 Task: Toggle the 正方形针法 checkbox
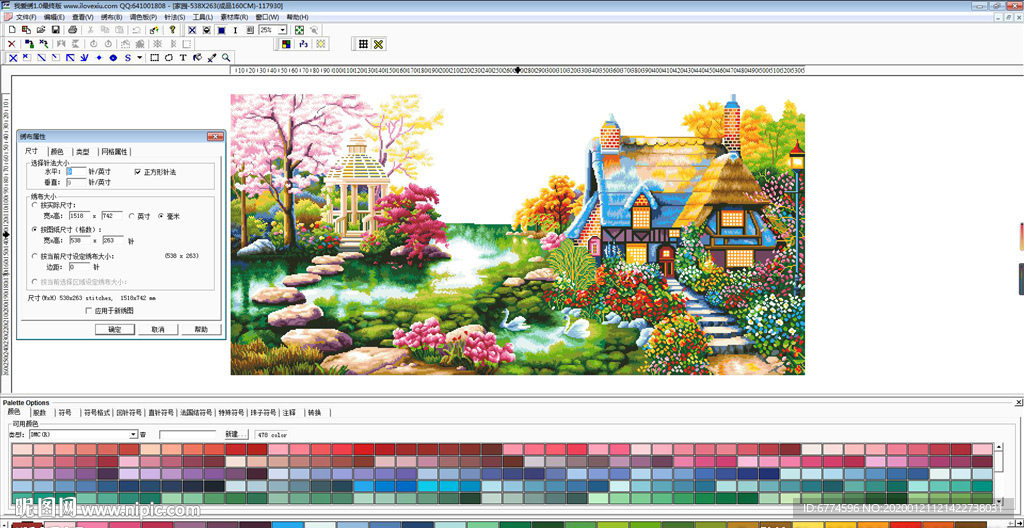137,172
